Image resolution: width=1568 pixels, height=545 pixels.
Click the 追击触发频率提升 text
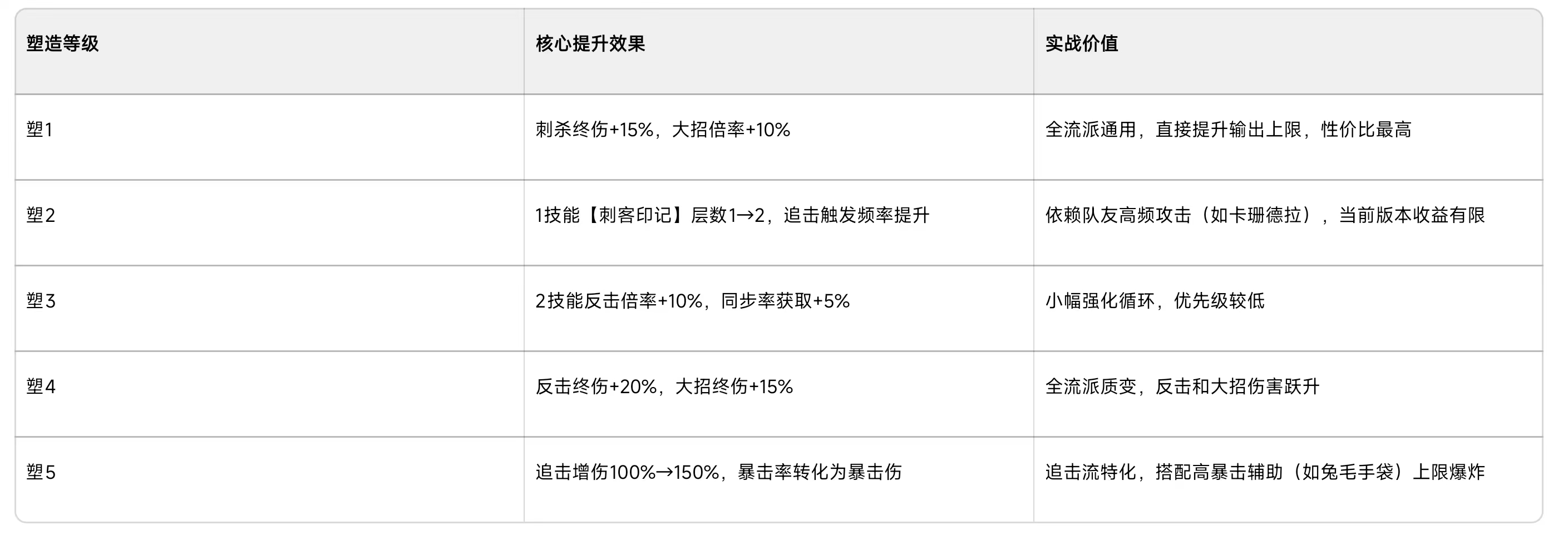pos(856,215)
